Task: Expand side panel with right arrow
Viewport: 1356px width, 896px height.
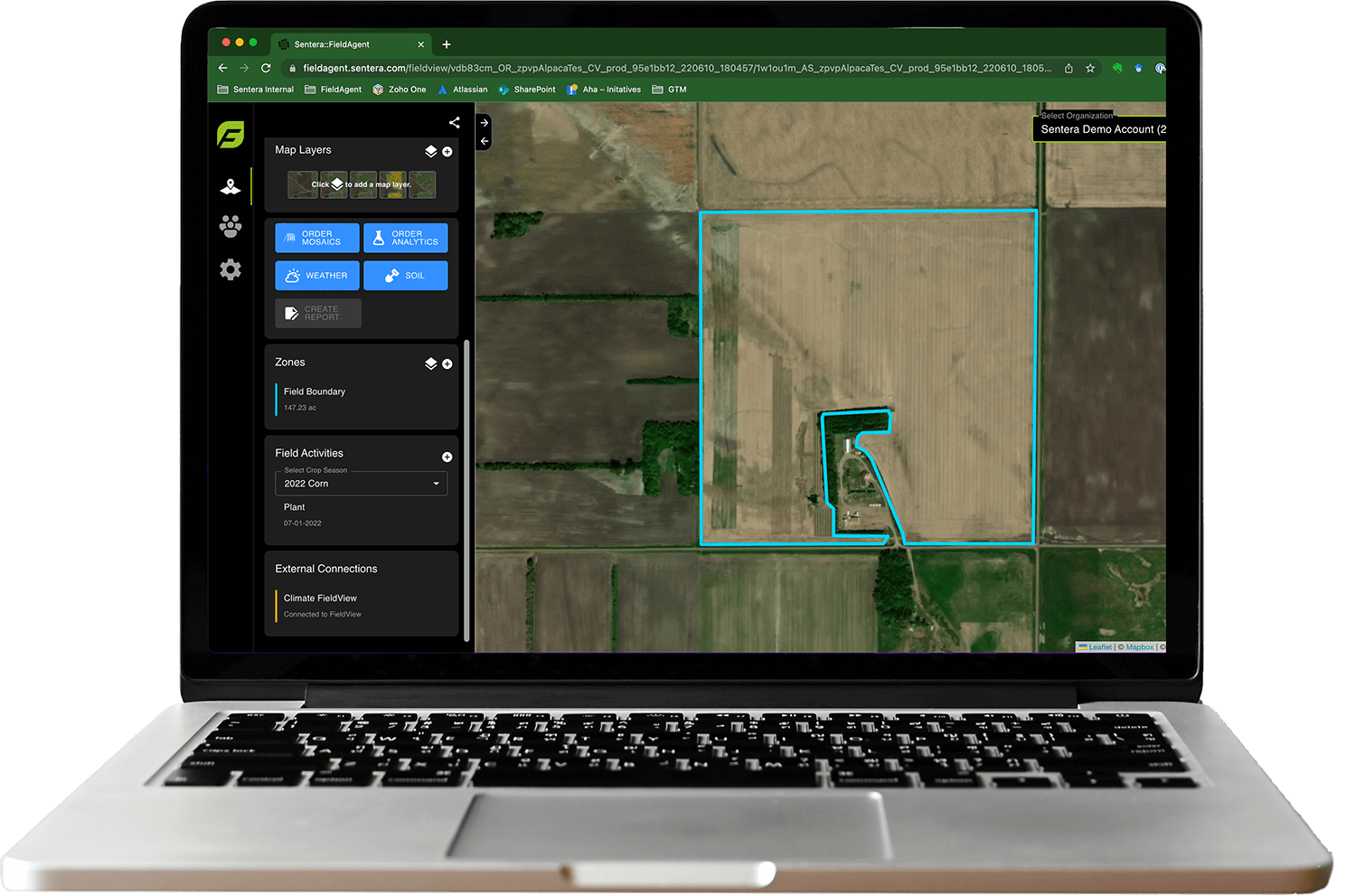Action: click(485, 123)
